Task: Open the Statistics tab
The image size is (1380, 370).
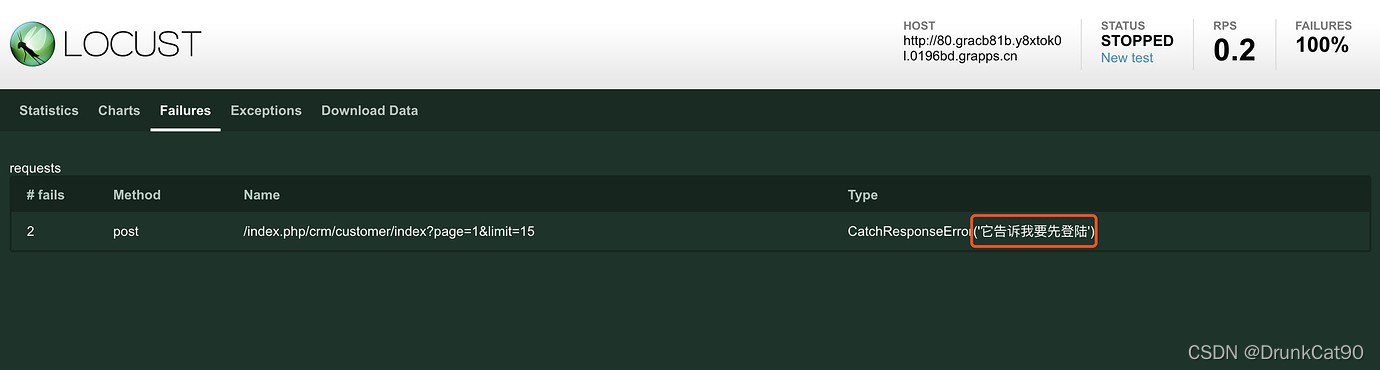Action: 49,110
